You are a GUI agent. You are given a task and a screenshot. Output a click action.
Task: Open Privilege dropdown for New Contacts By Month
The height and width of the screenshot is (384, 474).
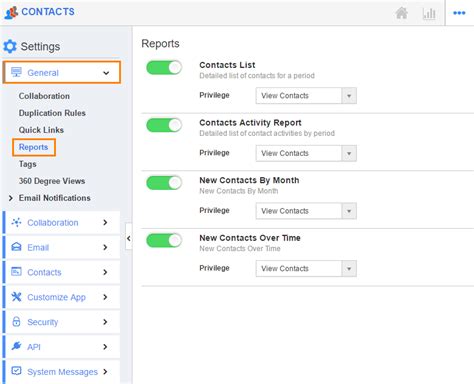click(x=306, y=211)
